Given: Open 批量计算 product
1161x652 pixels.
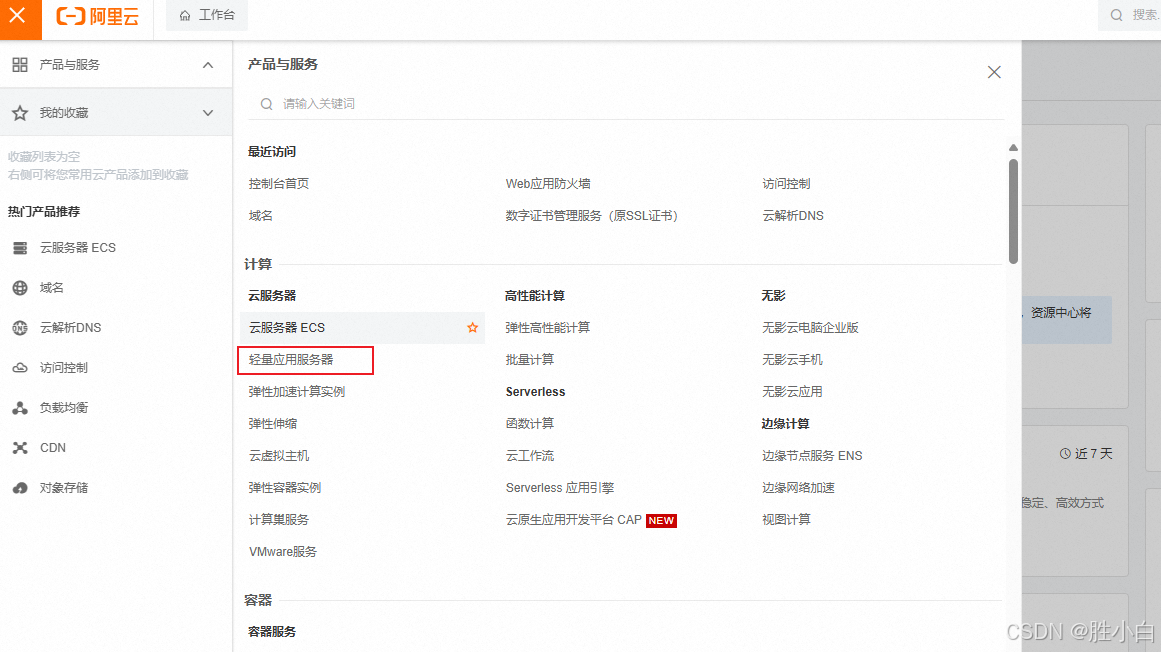Looking at the screenshot, I should [529, 360].
